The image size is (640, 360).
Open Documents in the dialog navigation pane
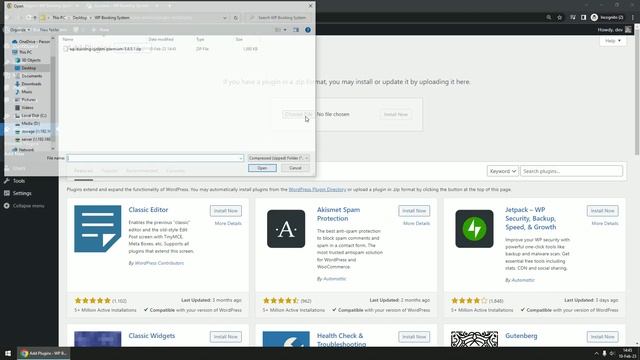[x=31, y=76]
